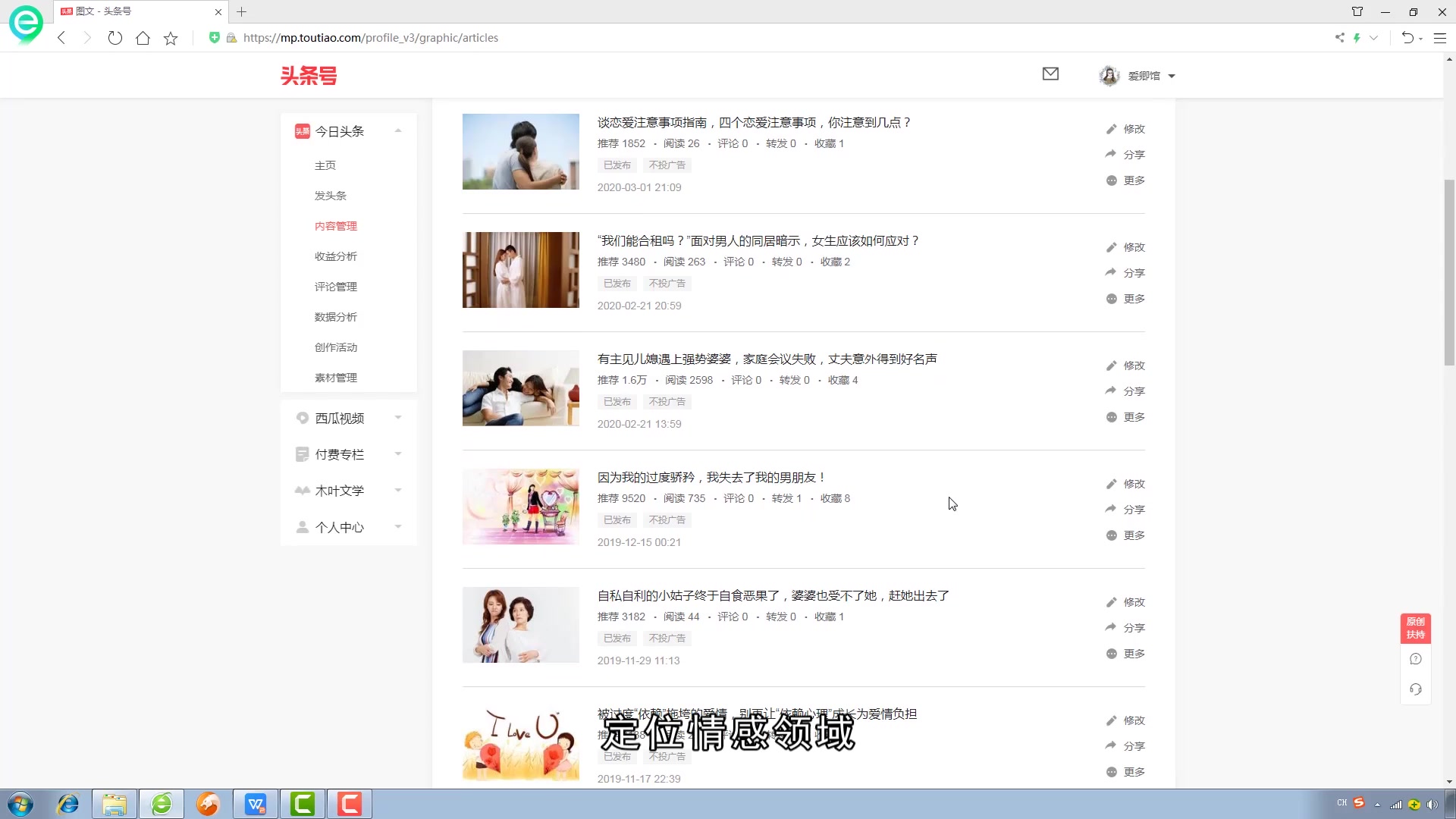Open article 因为我的过度骄矜 title

712,477
